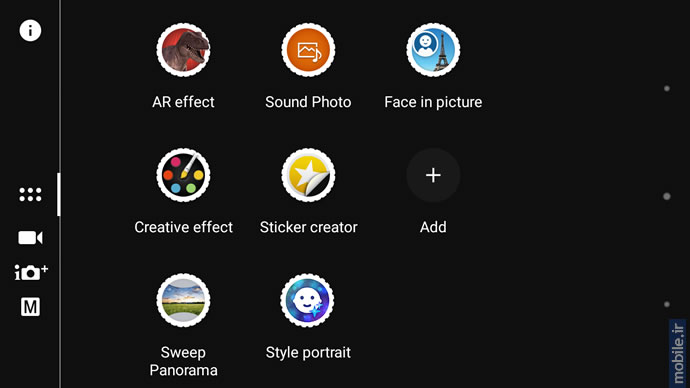Select the Creative effect palette icon
This screenshot has width=690, height=388.
(183, 175)
